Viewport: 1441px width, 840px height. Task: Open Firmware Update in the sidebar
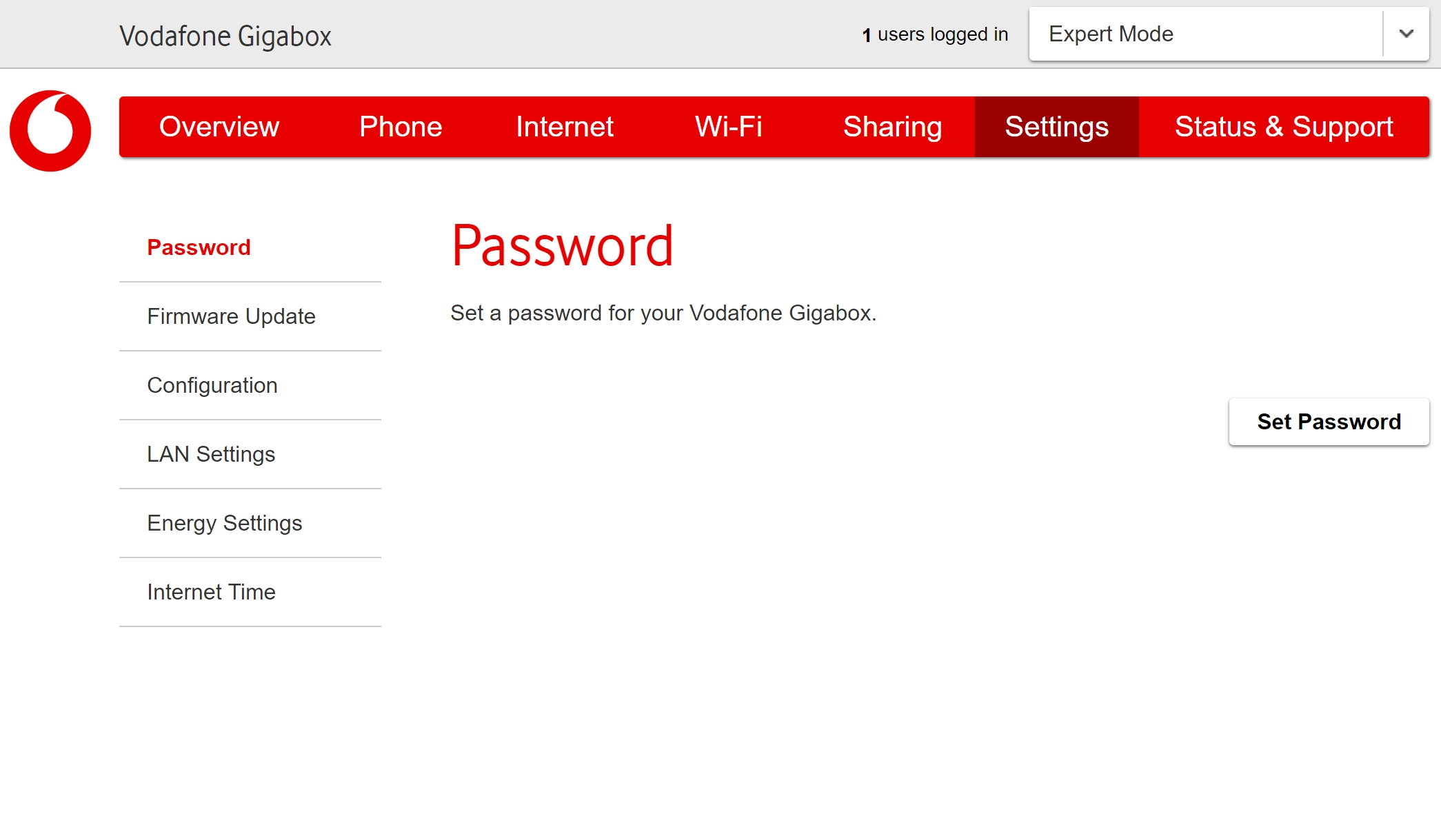point(250,316)
